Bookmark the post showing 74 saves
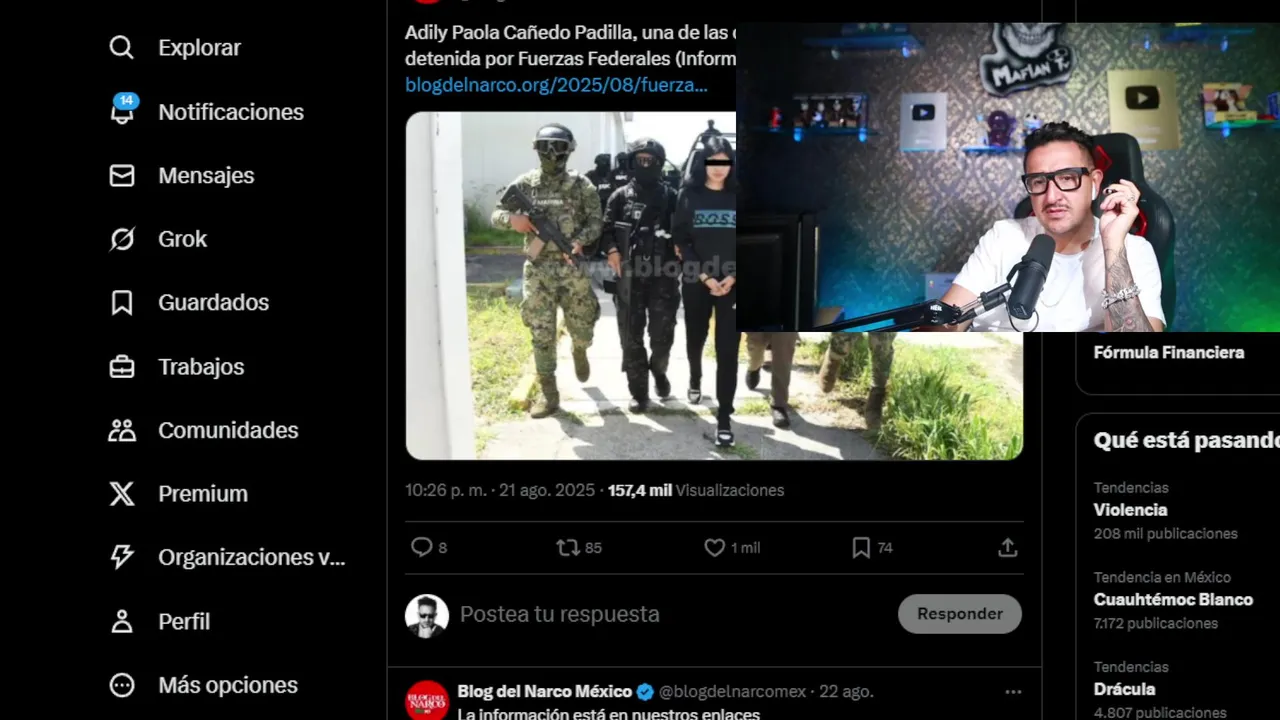The image size is (1280, 720). tap(861, 548)
